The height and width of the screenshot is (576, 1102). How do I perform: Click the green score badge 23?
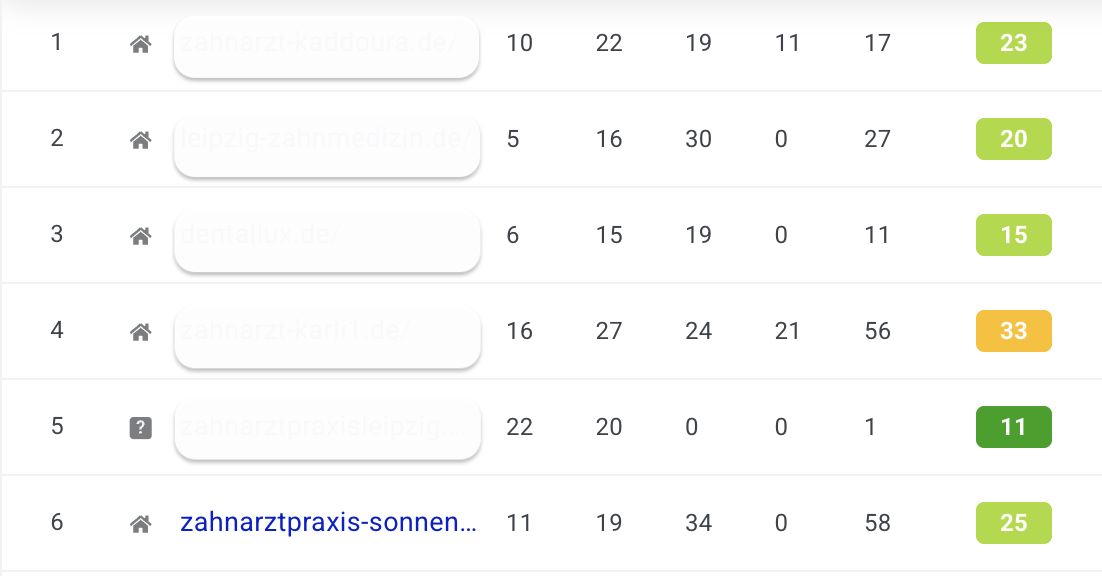pyautogui.click(x=1013, y=44)
